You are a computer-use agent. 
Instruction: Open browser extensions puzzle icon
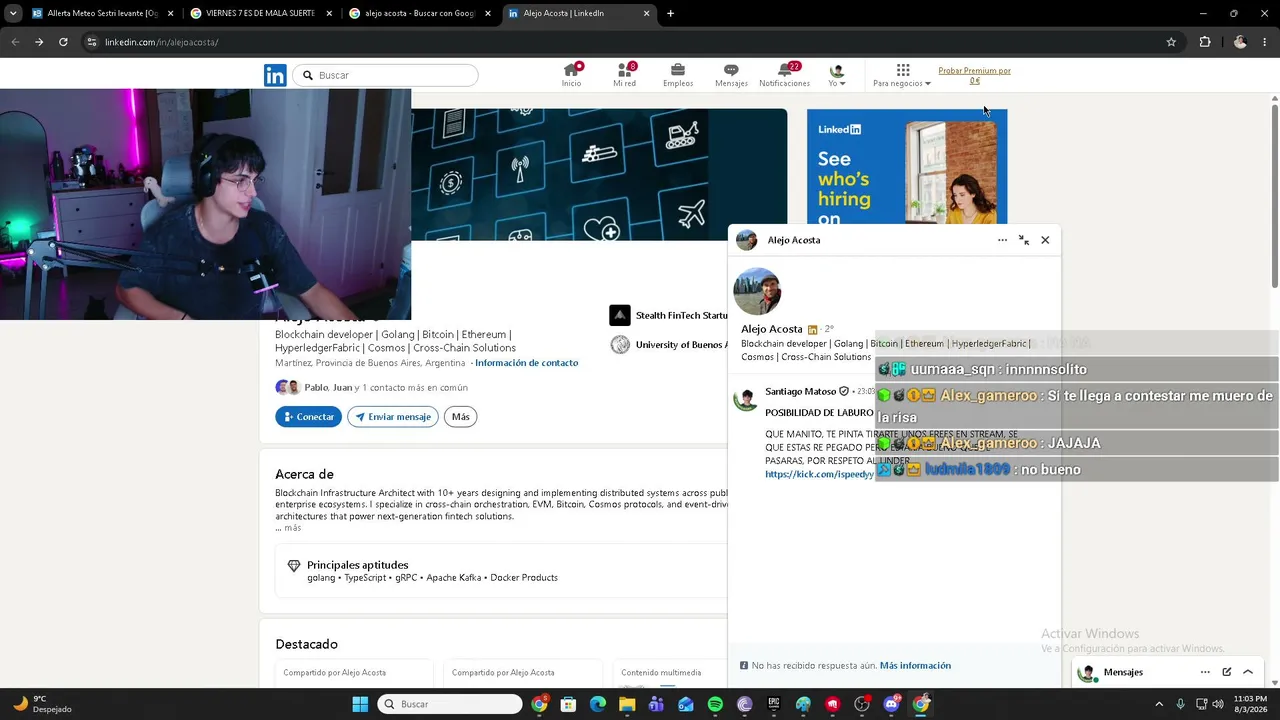coord(1205,42)
